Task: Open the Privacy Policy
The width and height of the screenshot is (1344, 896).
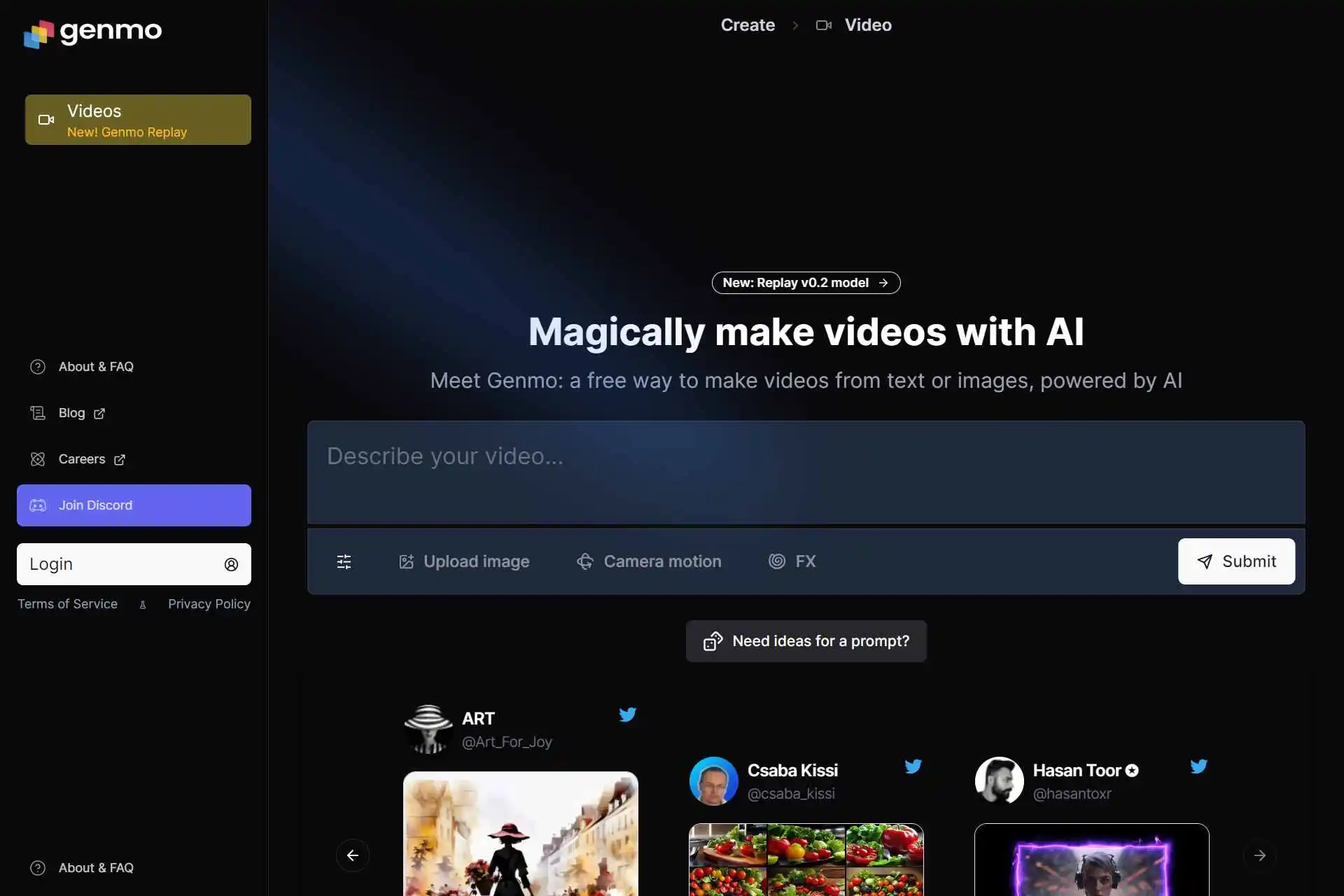Action: (x=209, y=604)
